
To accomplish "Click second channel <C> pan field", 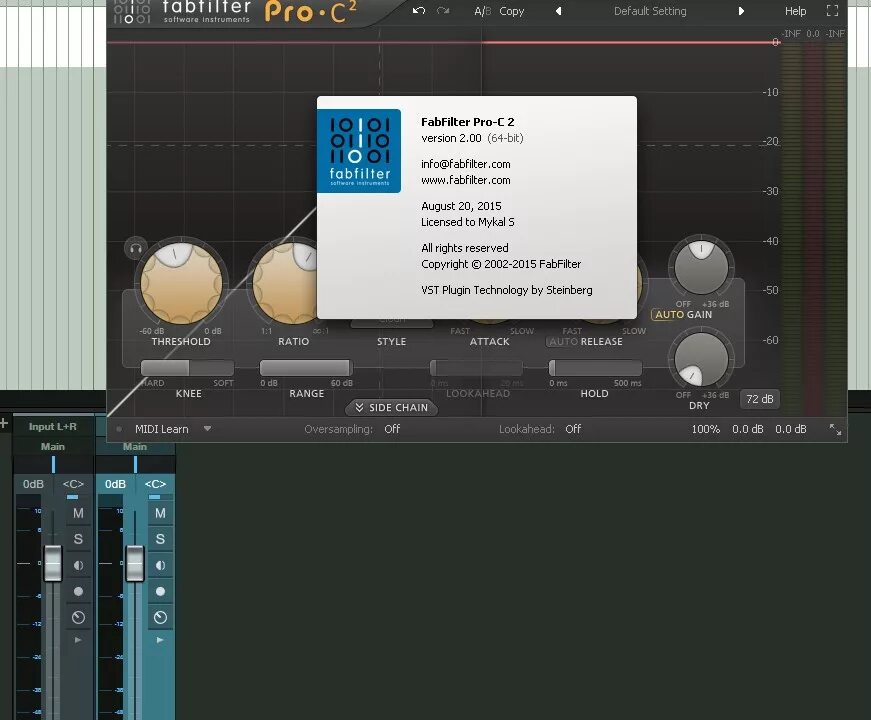I will tap(155, 484).
